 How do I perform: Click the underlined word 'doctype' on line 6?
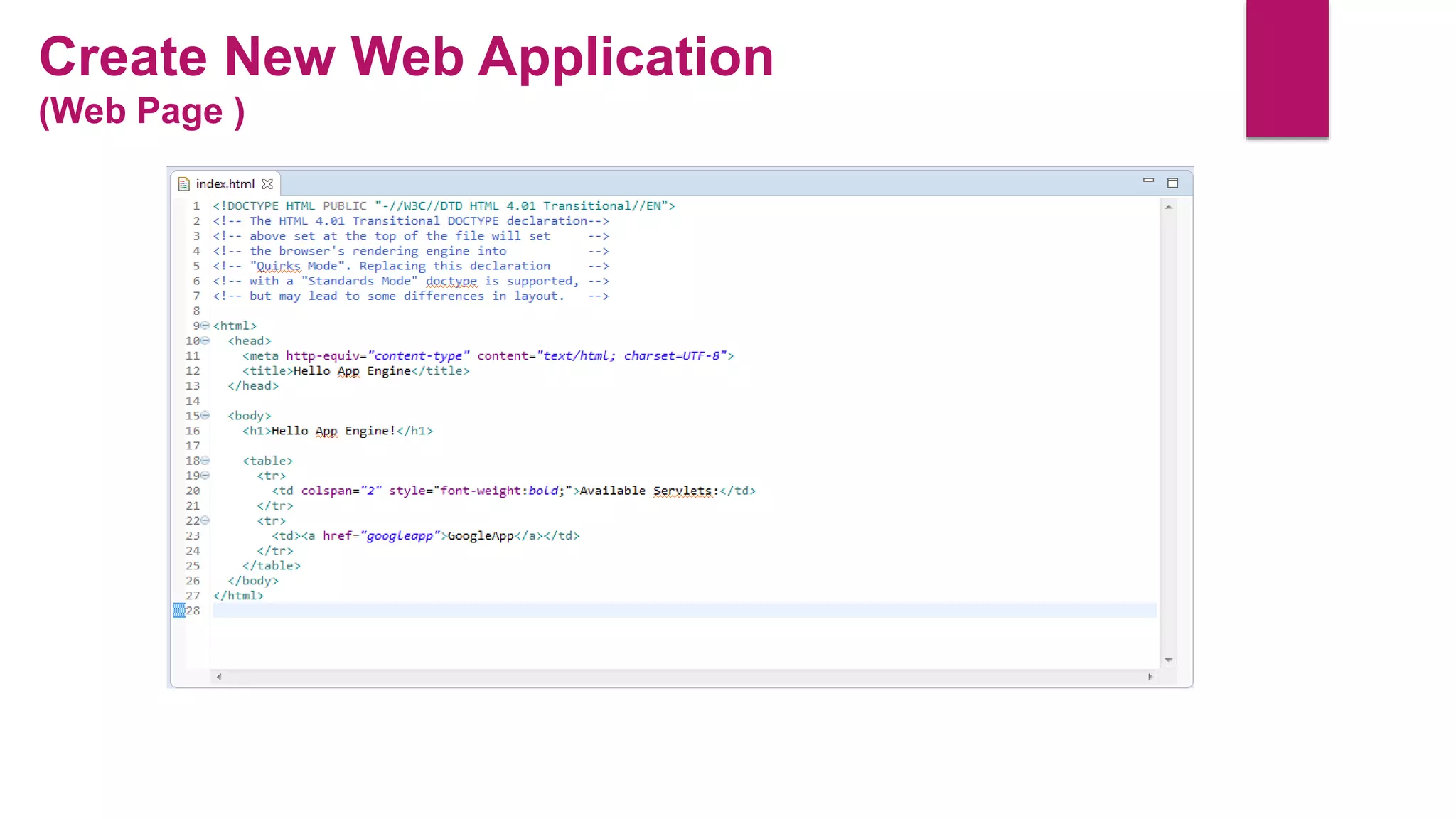click(x=451, y=281)
